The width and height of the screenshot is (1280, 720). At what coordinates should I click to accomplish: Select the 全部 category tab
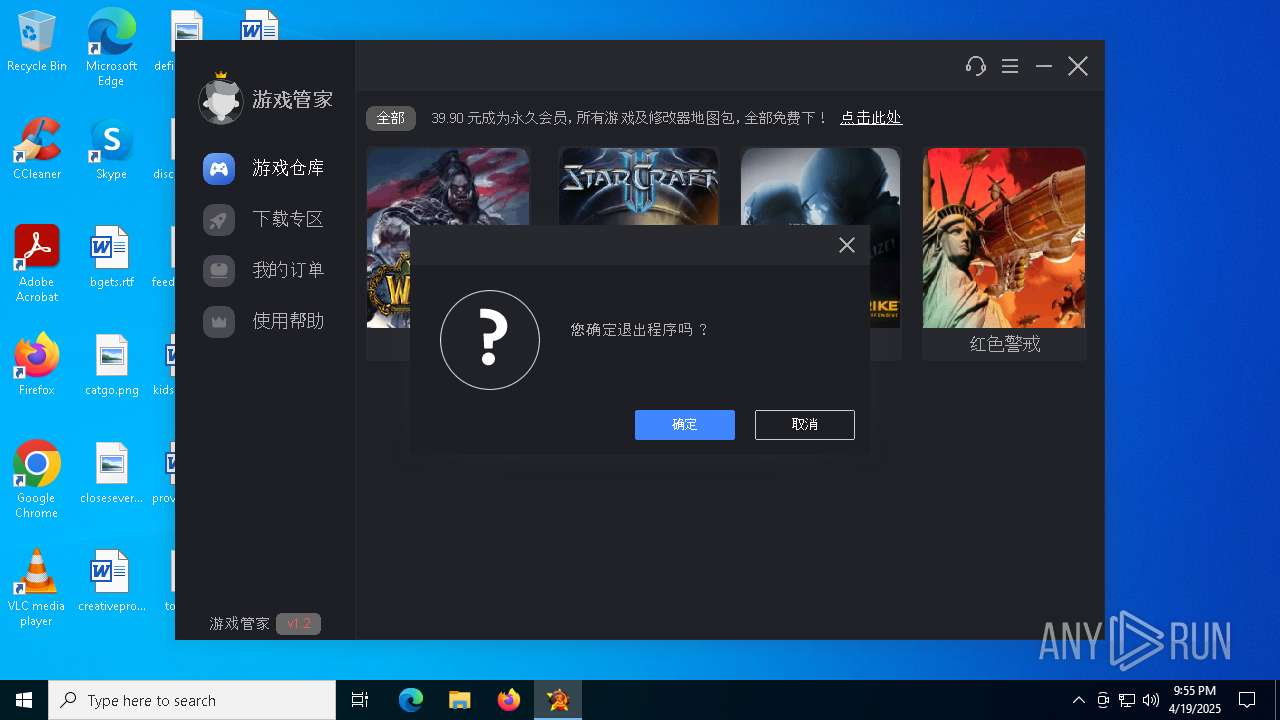tap(390, 118)
